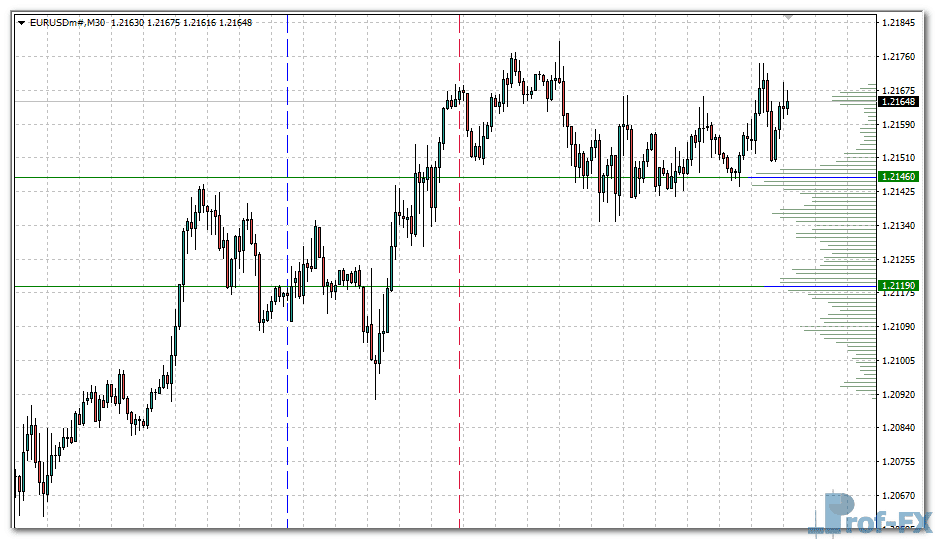Click the 1.21760 label on price axis

click(900, 56)
